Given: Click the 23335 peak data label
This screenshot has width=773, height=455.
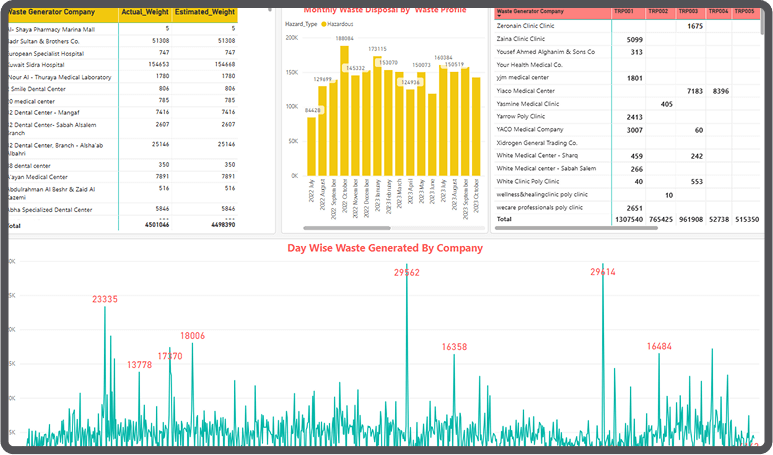Looking at the screenshot, I should (x=105, y=299).
